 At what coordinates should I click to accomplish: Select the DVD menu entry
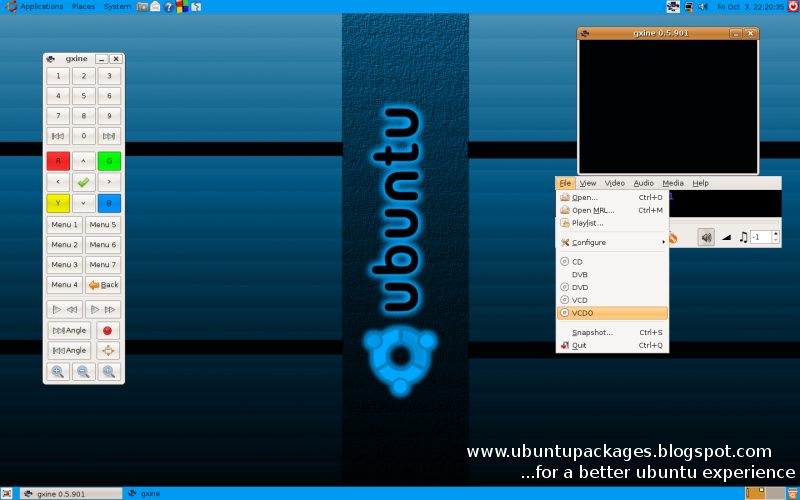612,287
